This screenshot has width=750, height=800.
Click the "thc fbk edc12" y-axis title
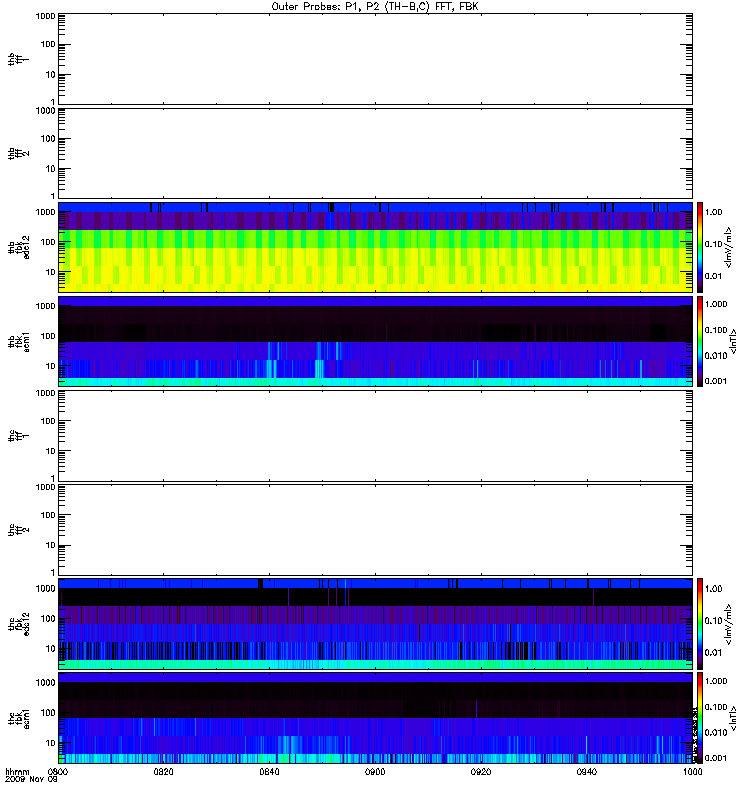tap(18, 623)
